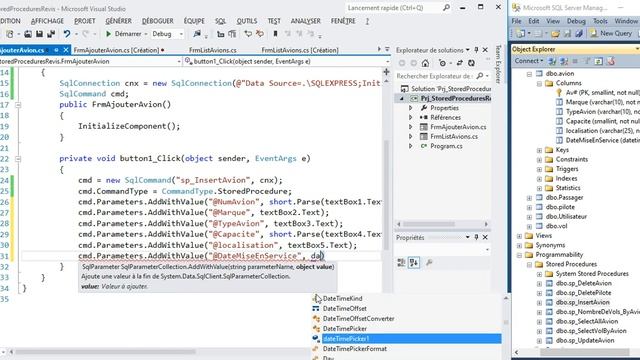This screenshot has height=360, width=640.
Task: Pin the Explorateur de solutions panel
Action: [x=476, y=50]
